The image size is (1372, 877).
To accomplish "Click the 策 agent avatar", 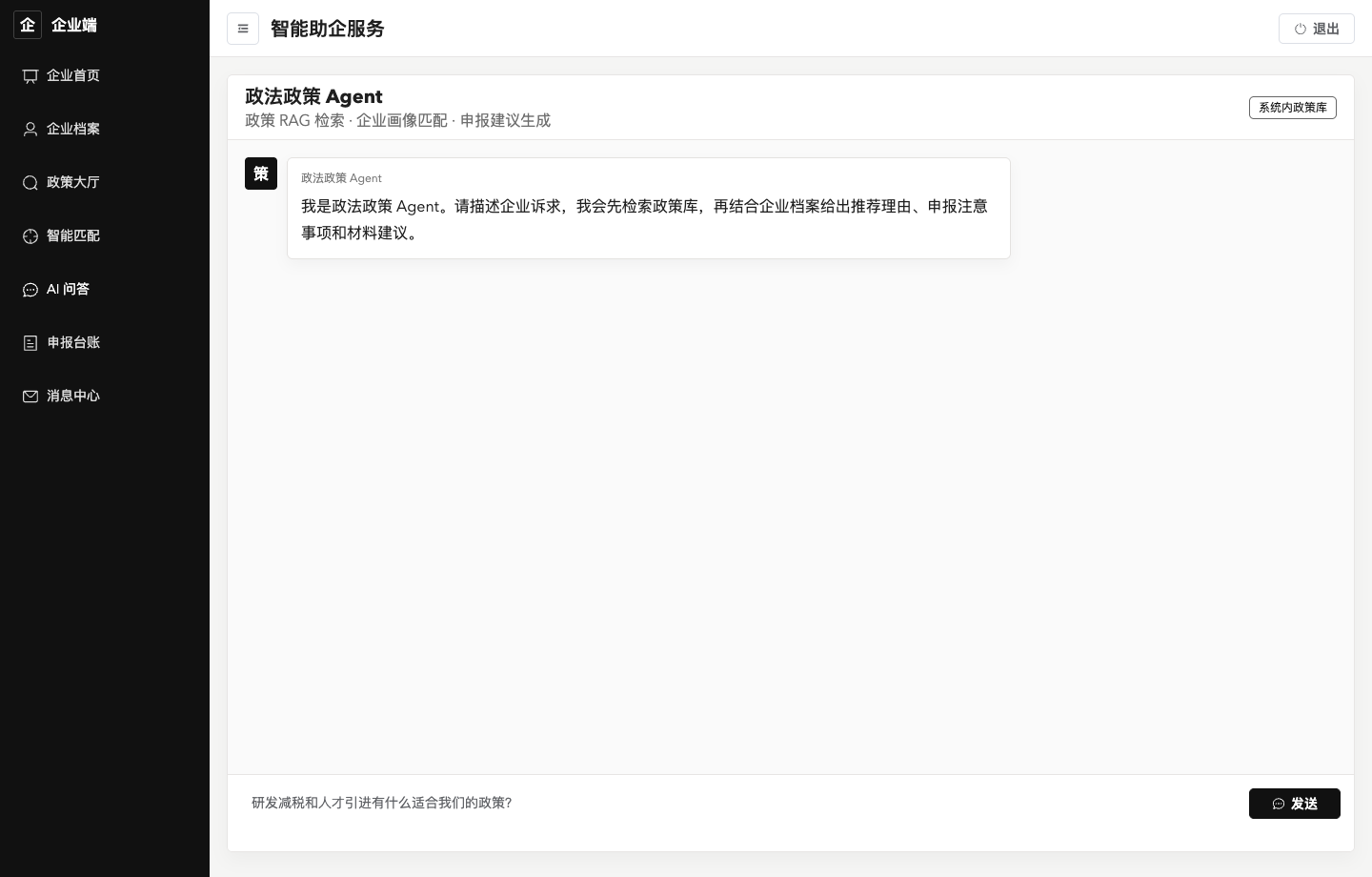I will point(261,173).
